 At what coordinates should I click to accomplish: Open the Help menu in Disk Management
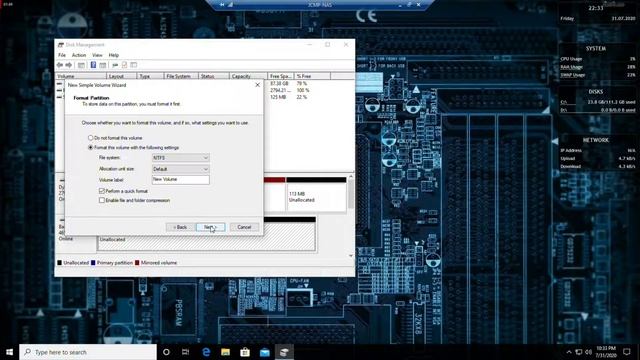[x=113, y=55]
